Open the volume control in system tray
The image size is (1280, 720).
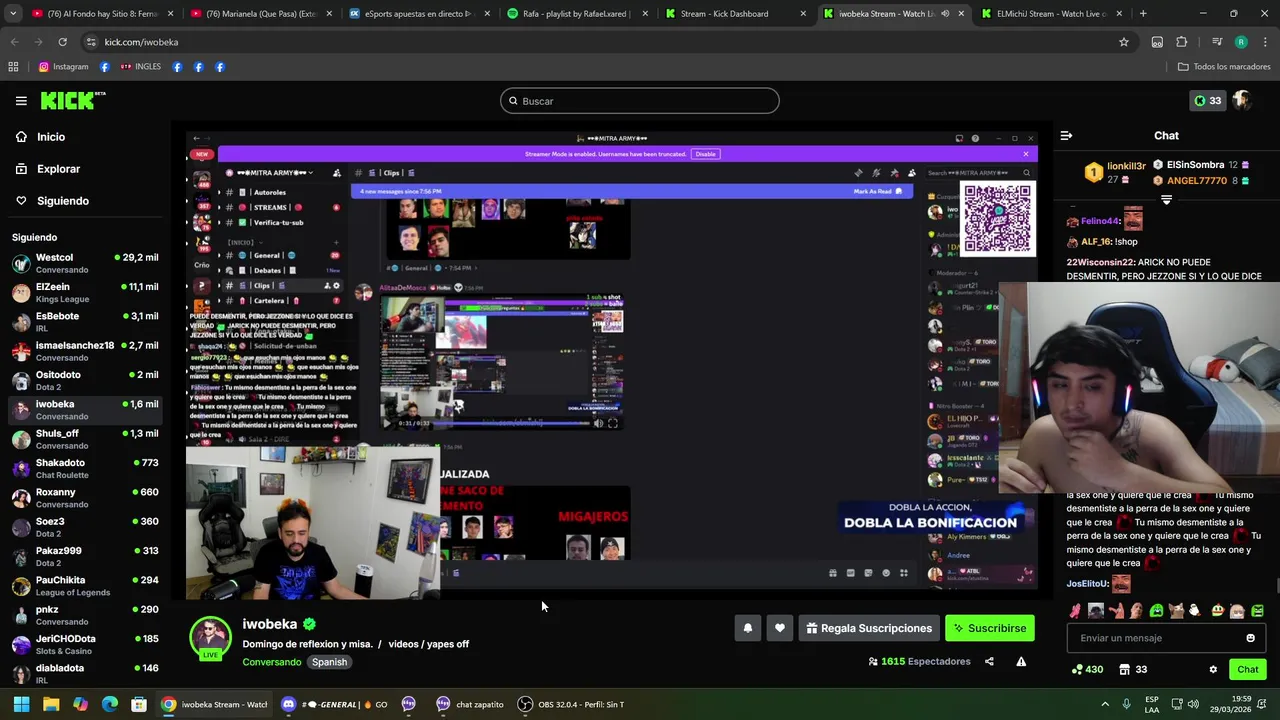1193,704
